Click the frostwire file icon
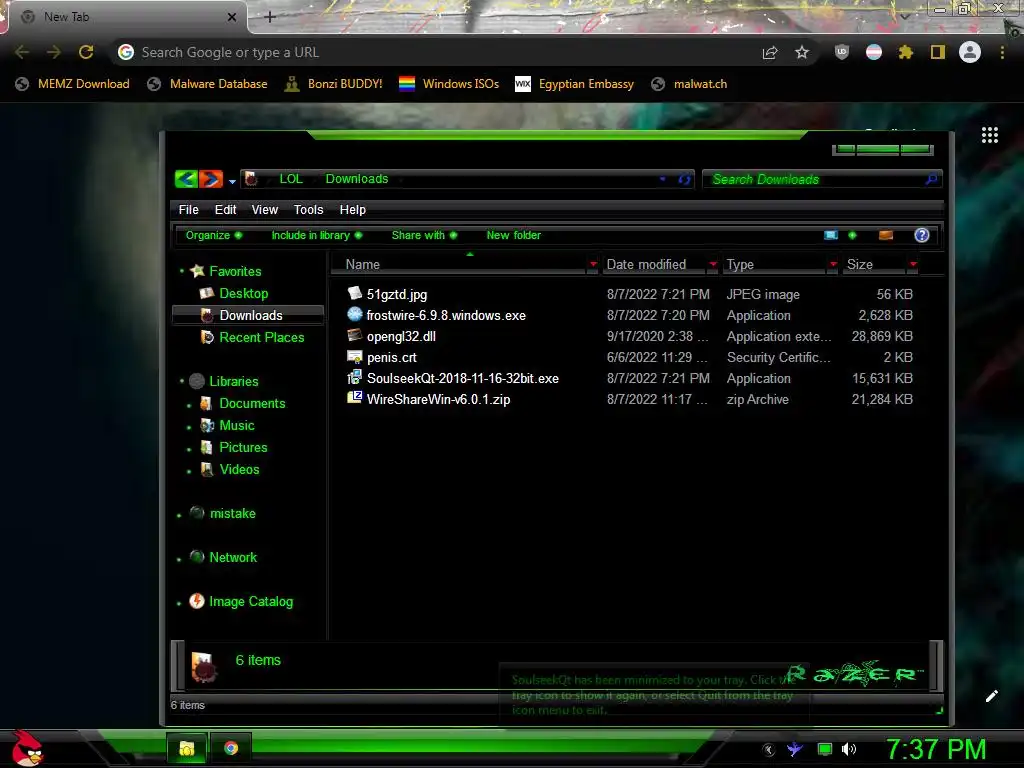This screenshot has width=1024, height=768. pos(355,315)
